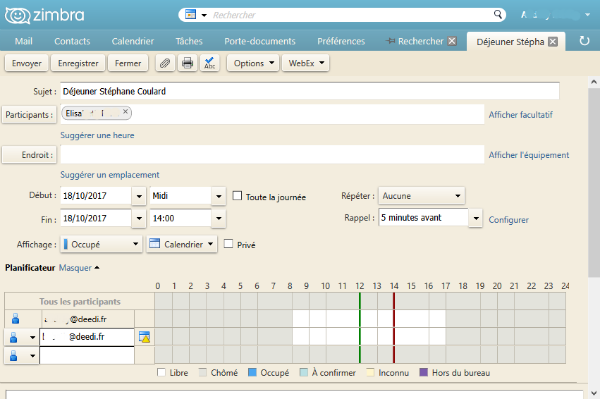The height and width of the screenshot is (399, 600).
Task: Click the empty attendee email field in scheduler
Action: [x=87, y=355]
